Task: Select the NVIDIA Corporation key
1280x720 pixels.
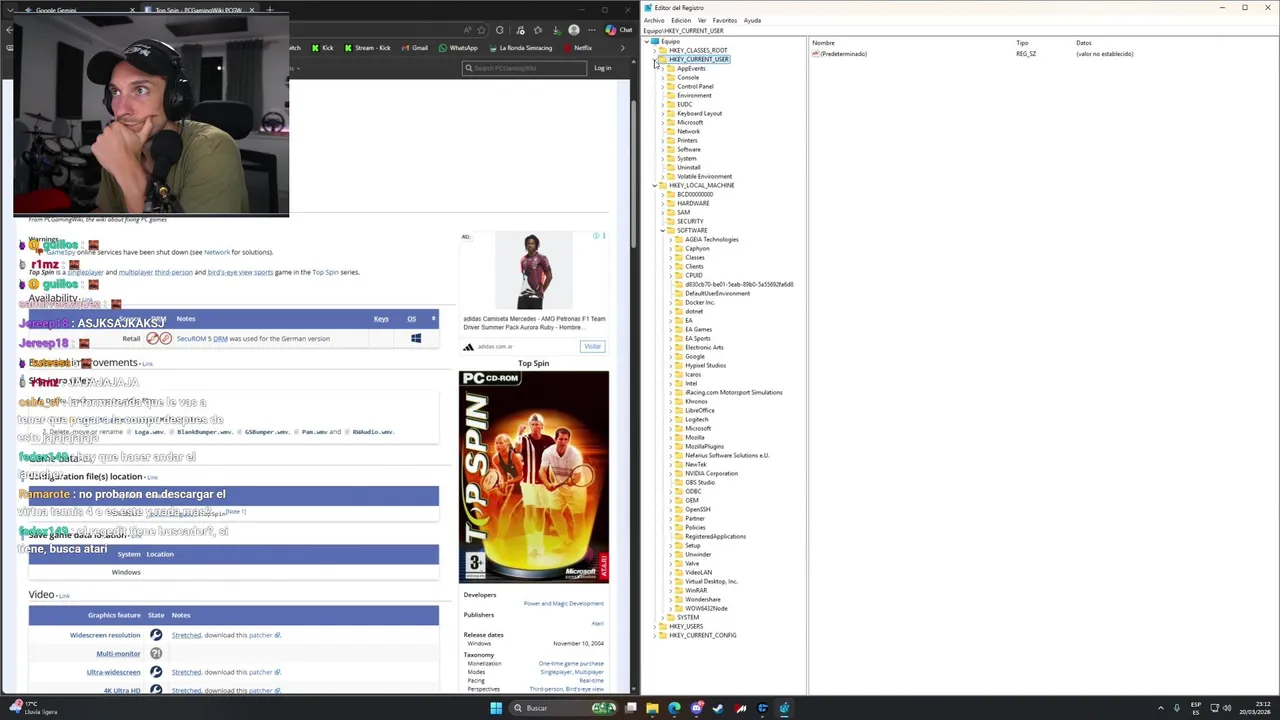Action: click(x=711, y=473)
